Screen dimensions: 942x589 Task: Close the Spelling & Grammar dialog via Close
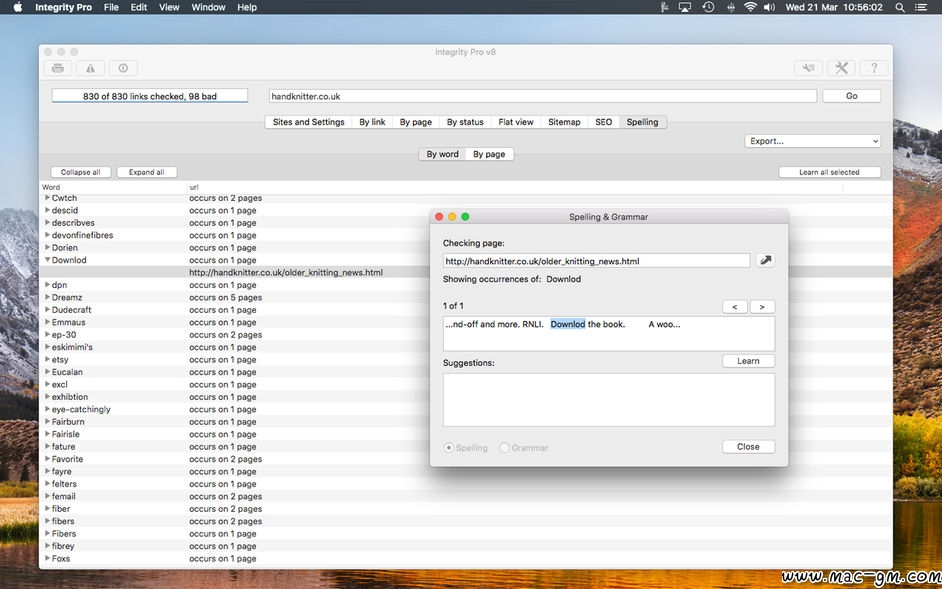click(749, 447)
